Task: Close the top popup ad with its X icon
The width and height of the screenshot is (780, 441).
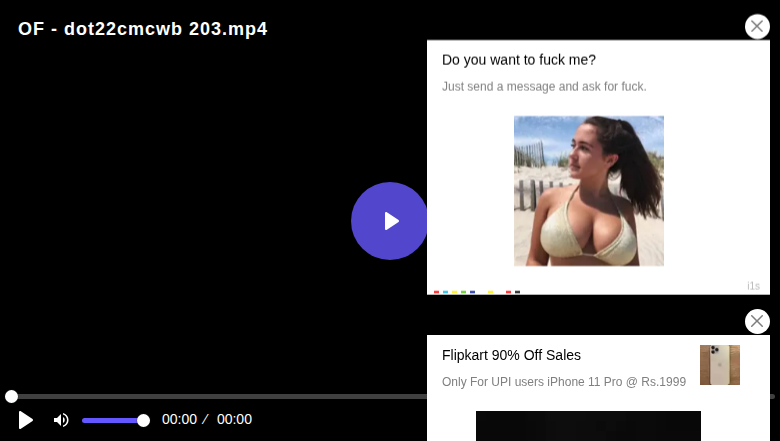Action: tap(757, 26)
